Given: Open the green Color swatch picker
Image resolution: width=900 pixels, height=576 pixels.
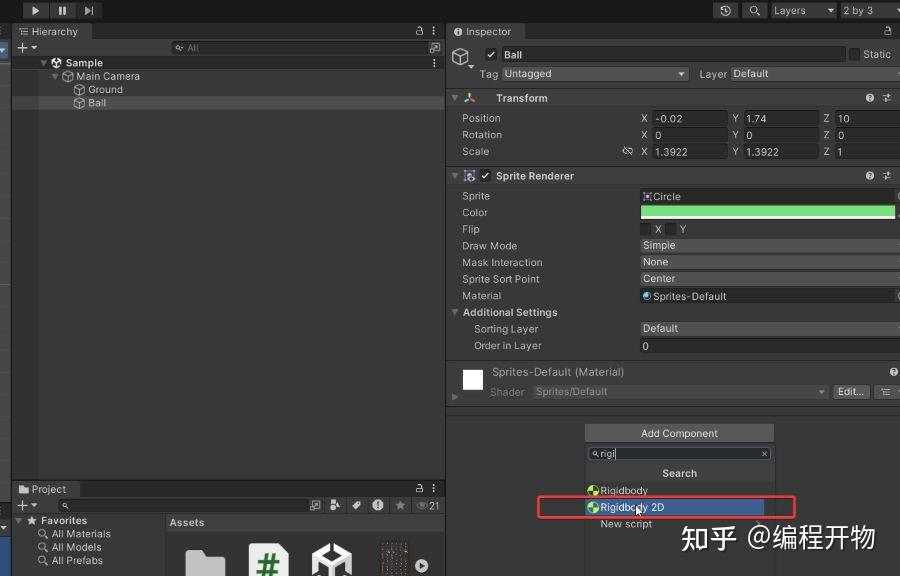Looking at the screenshot, I should pyautogui.click(x=767, y=212).
